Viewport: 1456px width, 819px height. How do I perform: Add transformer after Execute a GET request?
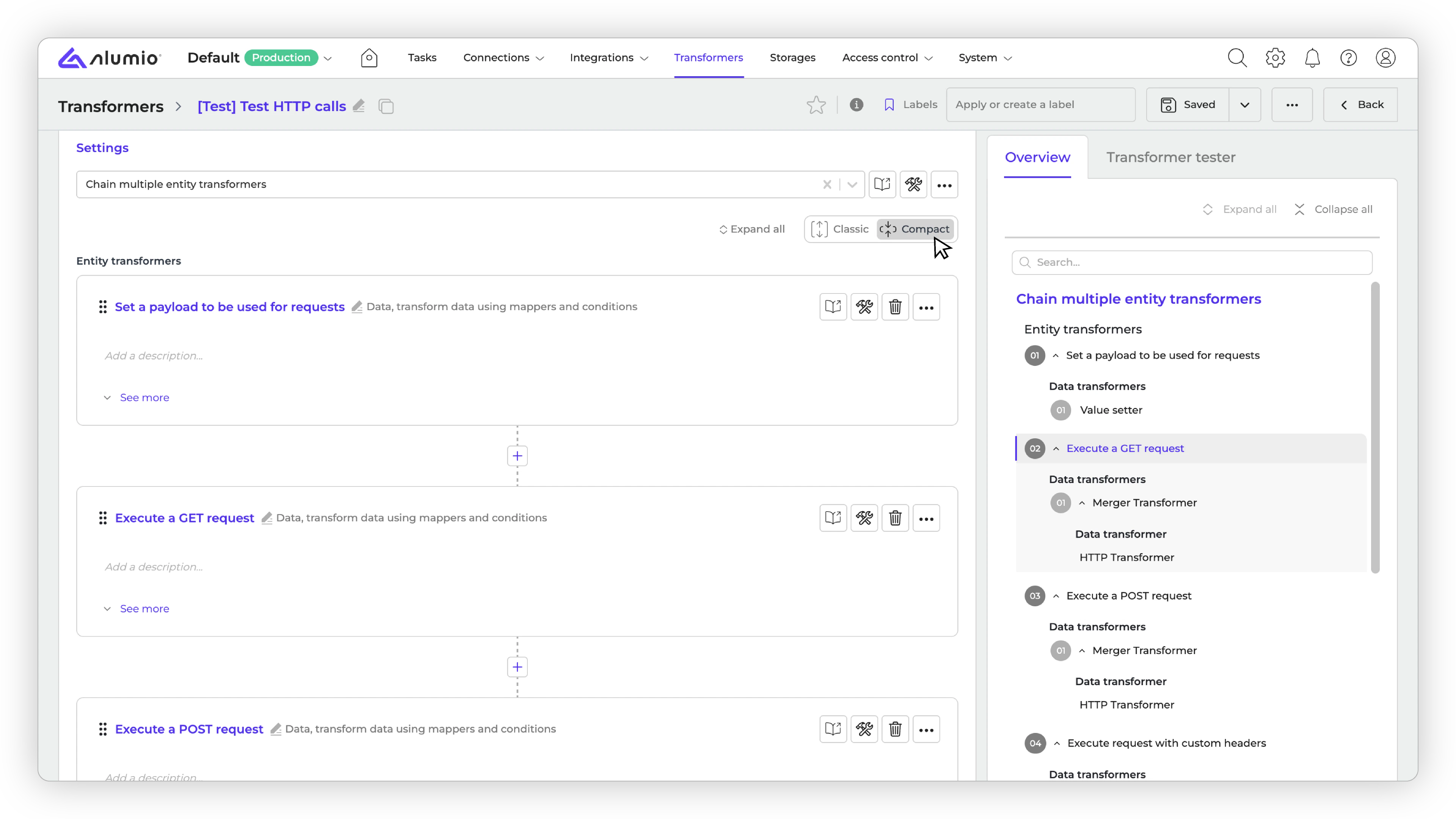[x=517, y=667]
